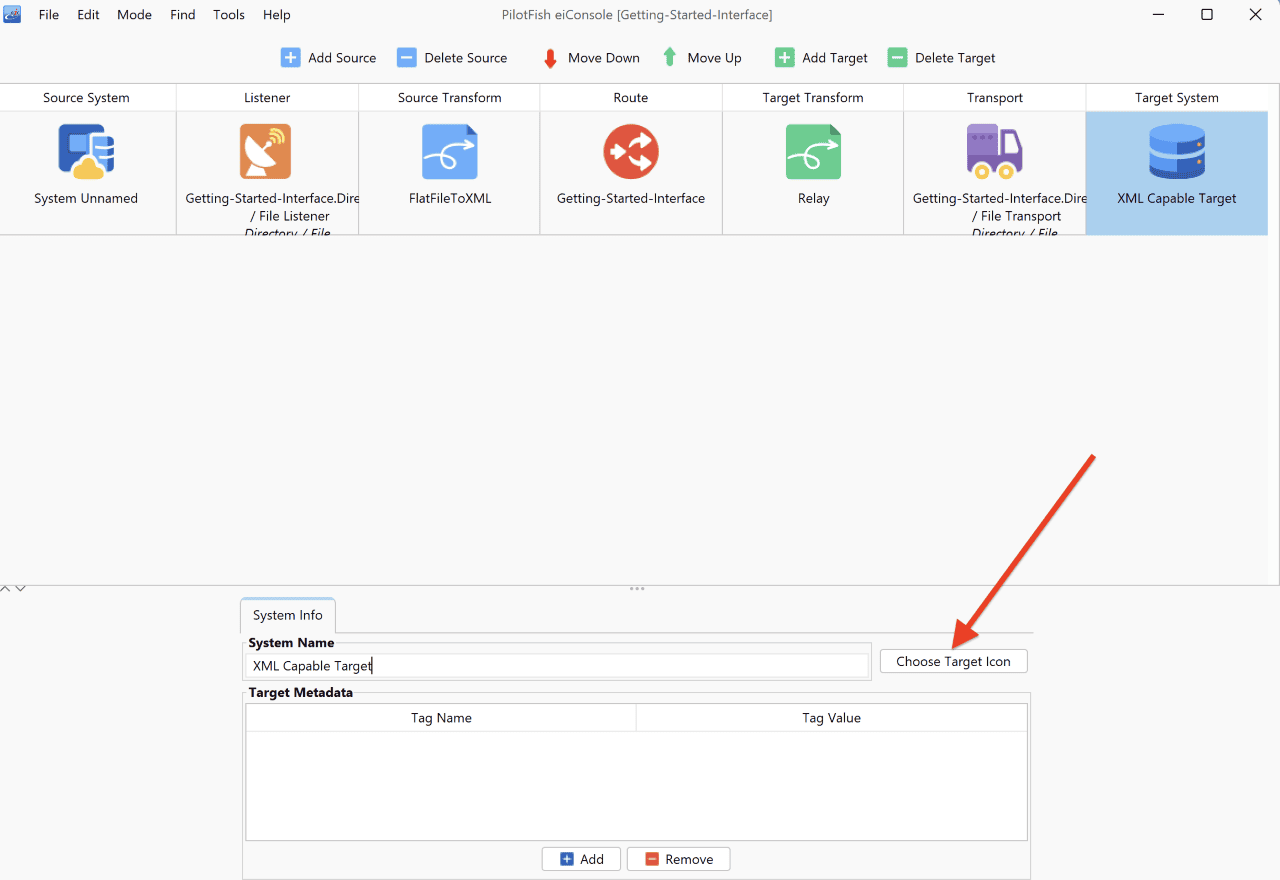1280x880 pixels.
Task: Click the Relay label
Action: pos(813,199)
